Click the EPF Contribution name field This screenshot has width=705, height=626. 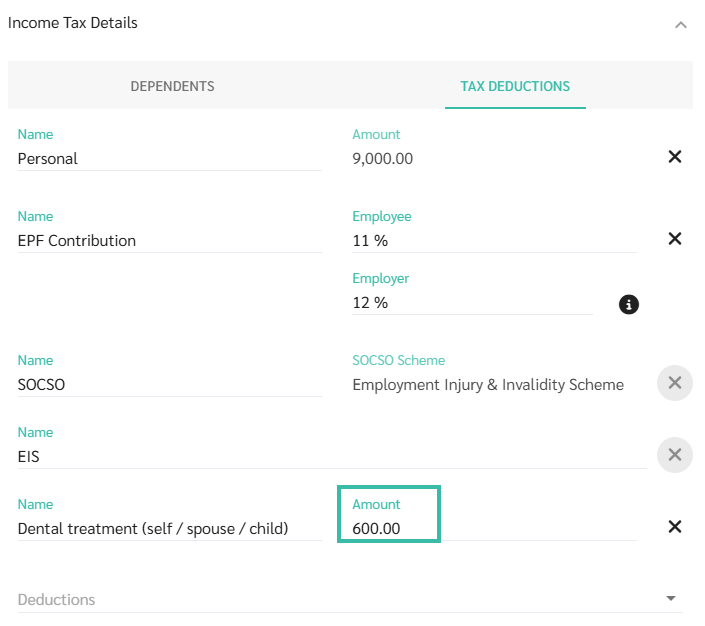(169, 240)
